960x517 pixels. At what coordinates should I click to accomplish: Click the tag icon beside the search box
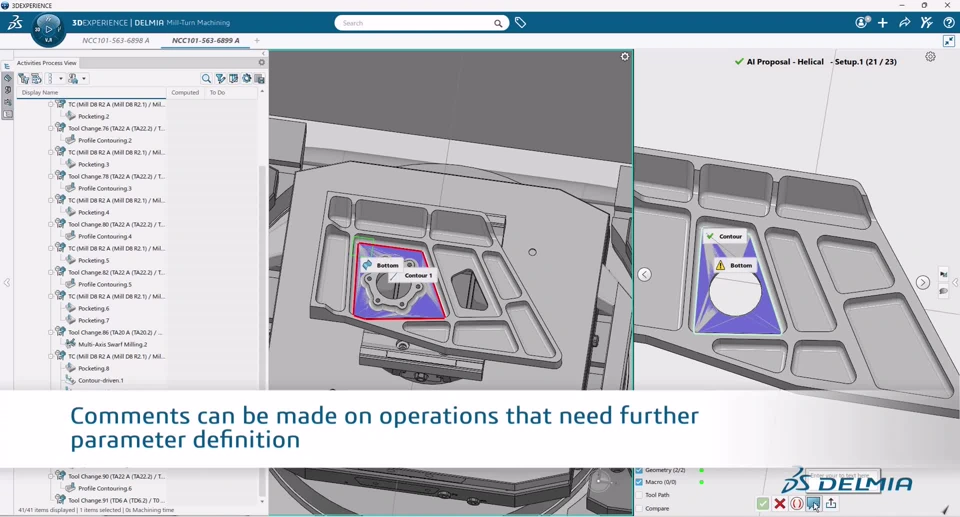(520, 23)
